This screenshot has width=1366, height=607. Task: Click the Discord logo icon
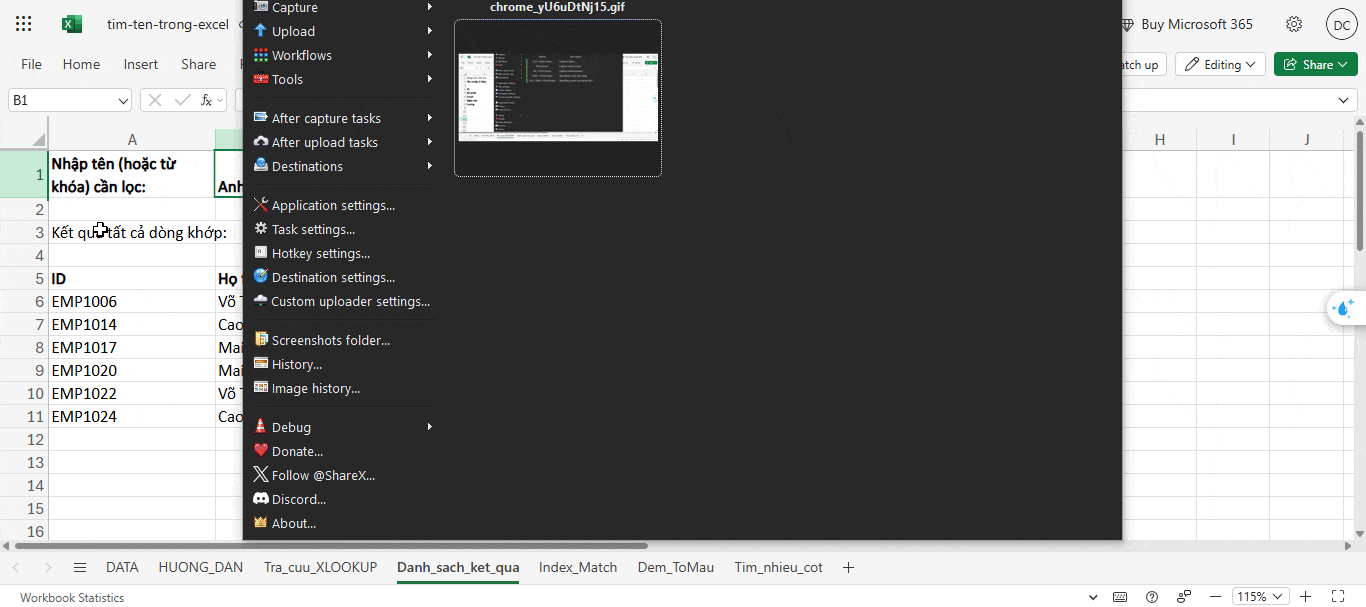[261, 499]
